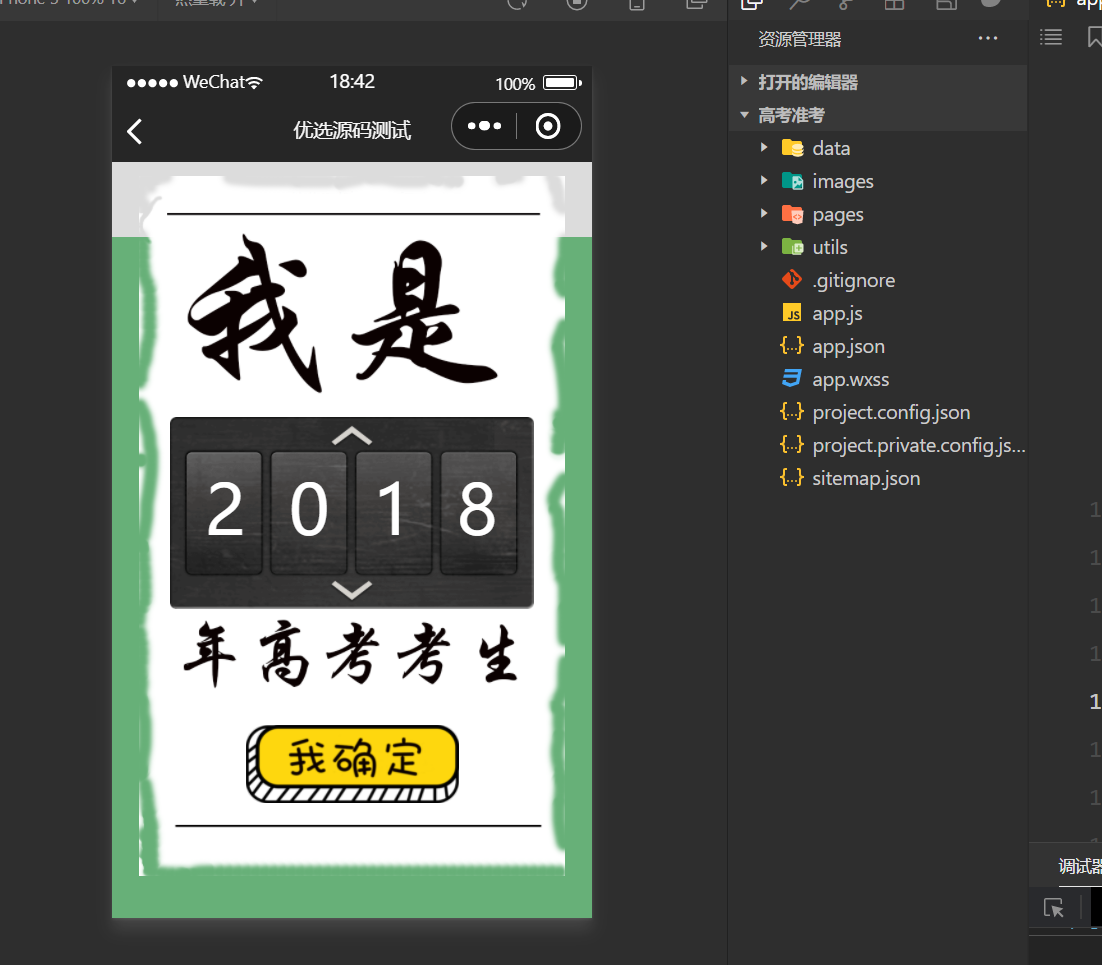Click the pages folder icon
1102x965 pixels.
(x=792, y=214)
